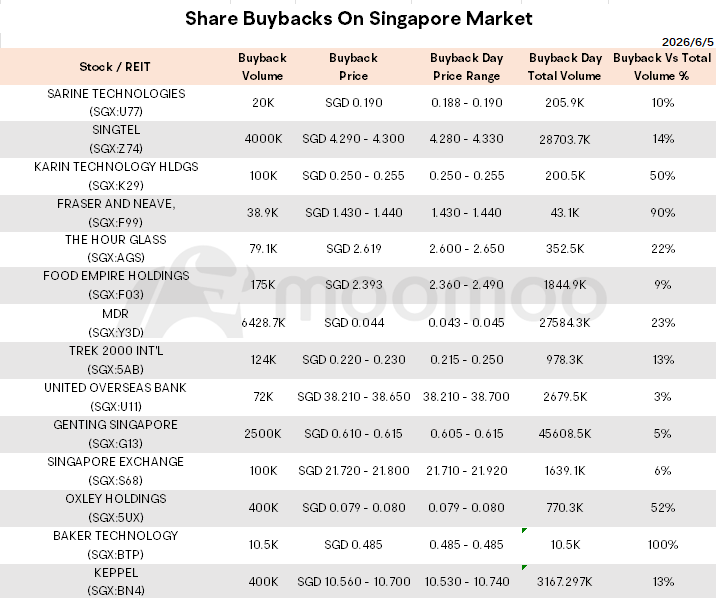Image resolution: width=716 pixels, height=598 pixels.
Task: Select the SARINE TECHNOLOGIES (SGX:U77) cell
Action: pos(116,103)
